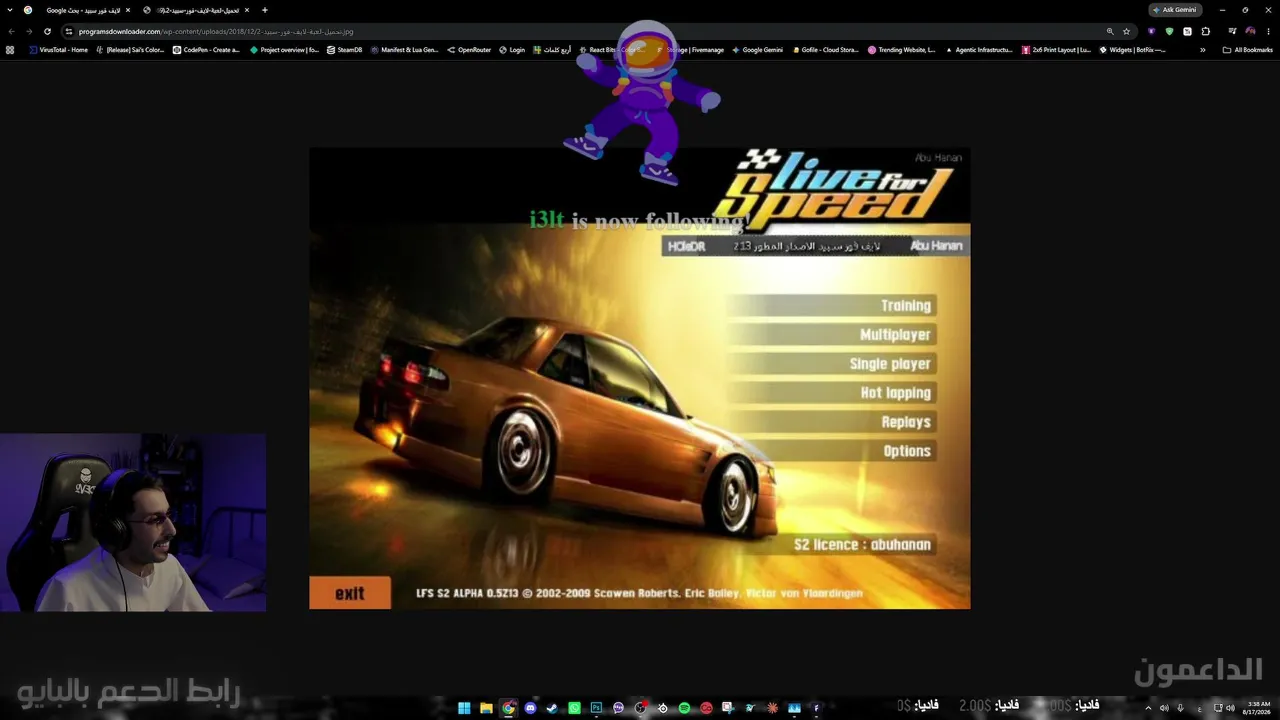This screenshot has width=1280, height=720.
Task: Select the image tab ending in jpg
Action: click(196, 10)
